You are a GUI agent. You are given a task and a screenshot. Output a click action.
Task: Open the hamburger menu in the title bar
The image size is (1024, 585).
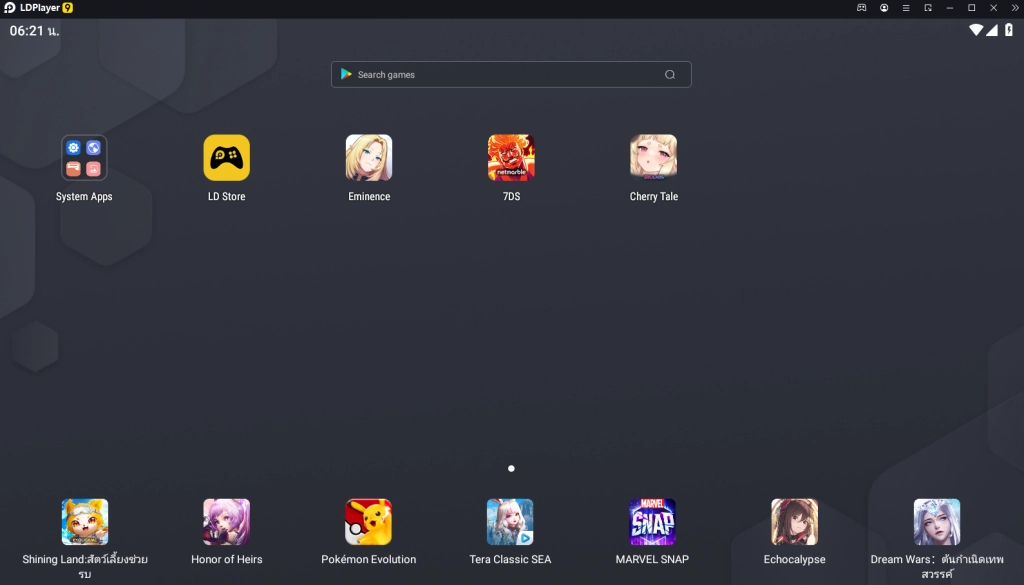coord(905,8)
